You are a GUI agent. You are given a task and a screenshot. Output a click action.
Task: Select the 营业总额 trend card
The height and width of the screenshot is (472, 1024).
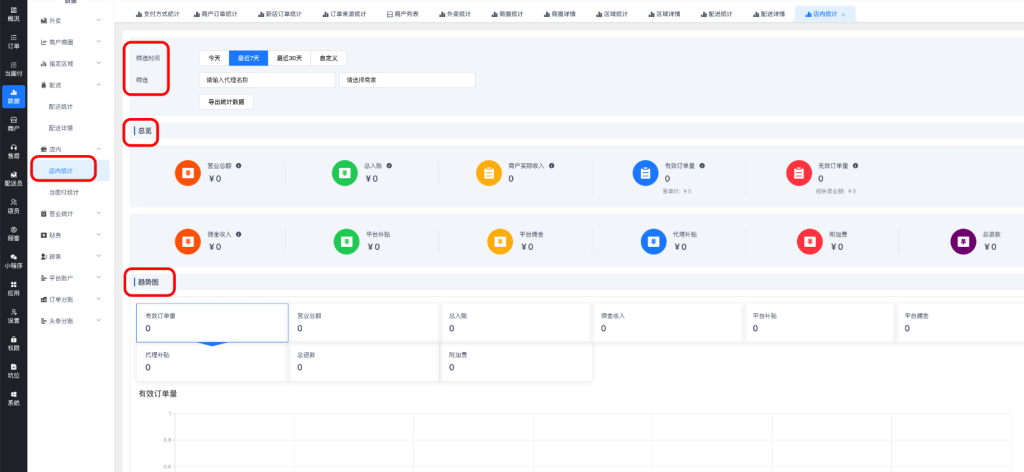coord(364,321)
